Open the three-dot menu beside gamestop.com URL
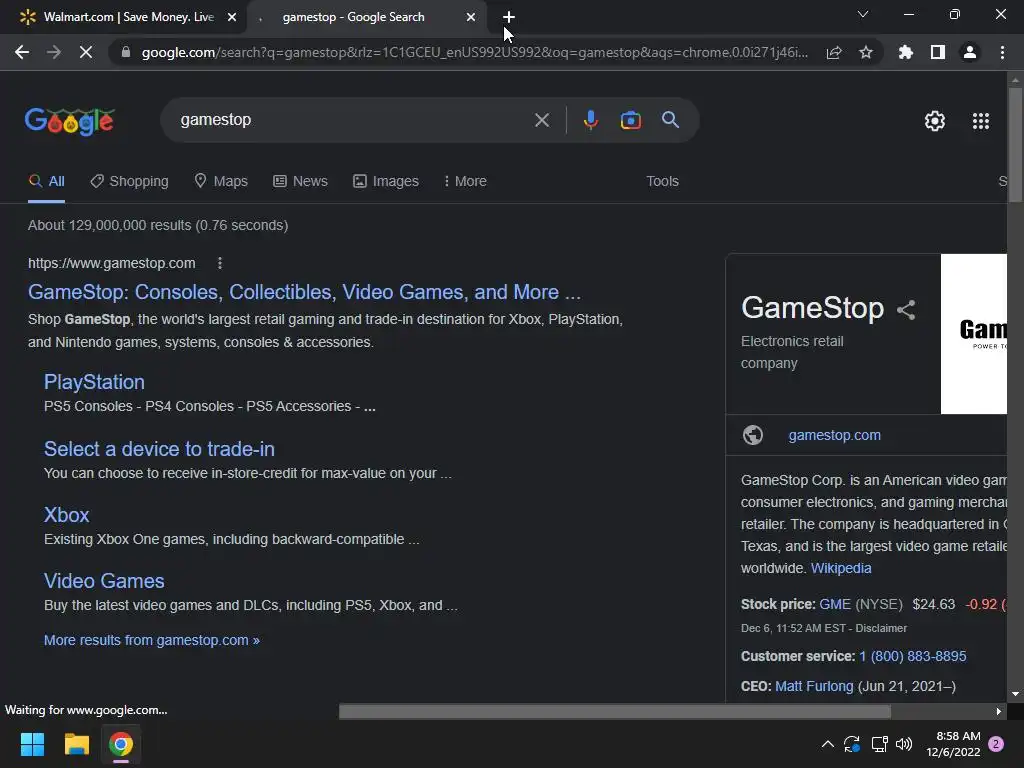Screen dimensions: 1024x768 (220, 263)
